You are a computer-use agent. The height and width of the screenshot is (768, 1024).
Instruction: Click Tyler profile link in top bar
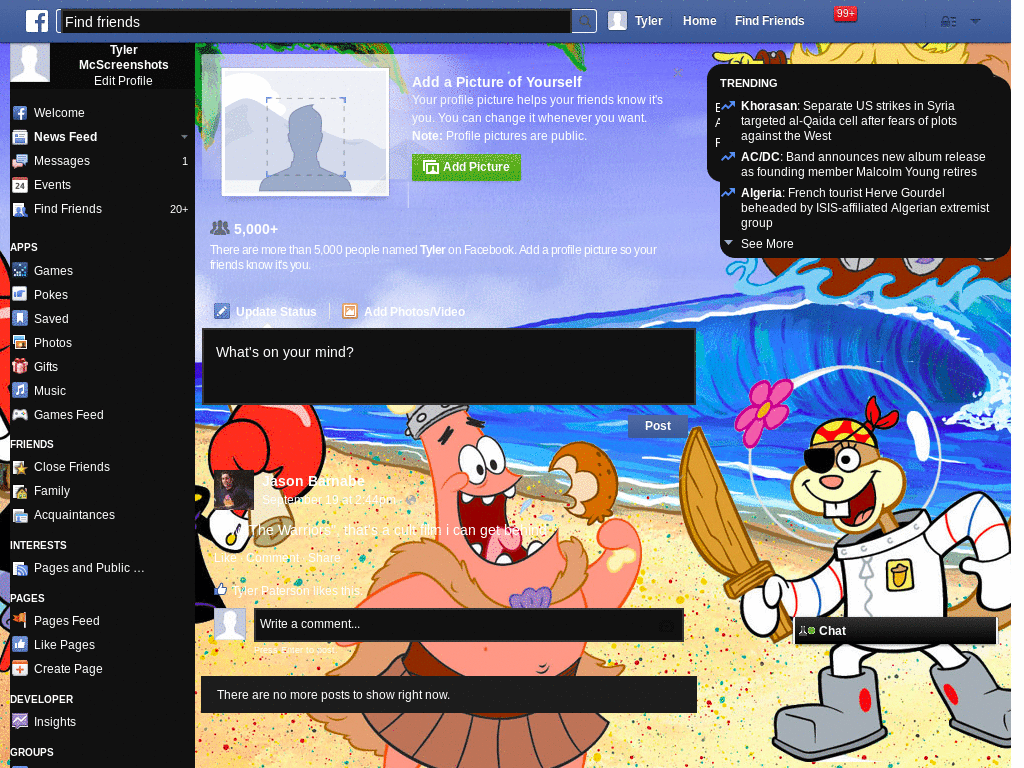coord(648,21)
